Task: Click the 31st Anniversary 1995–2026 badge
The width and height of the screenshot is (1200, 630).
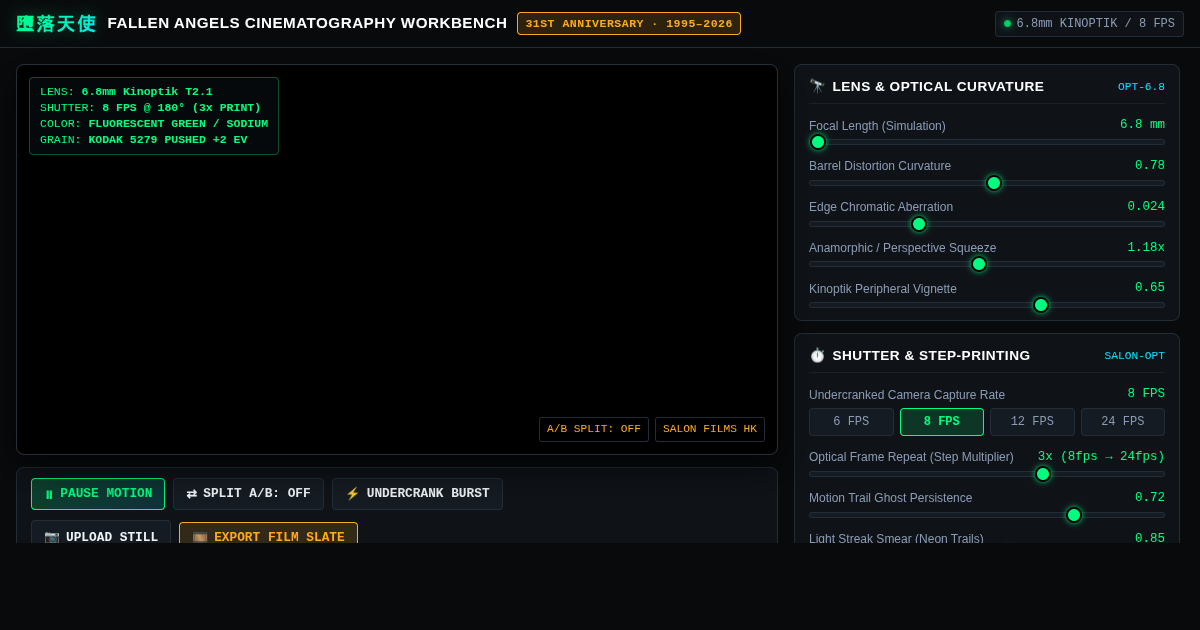Action: tap(629, 24)
